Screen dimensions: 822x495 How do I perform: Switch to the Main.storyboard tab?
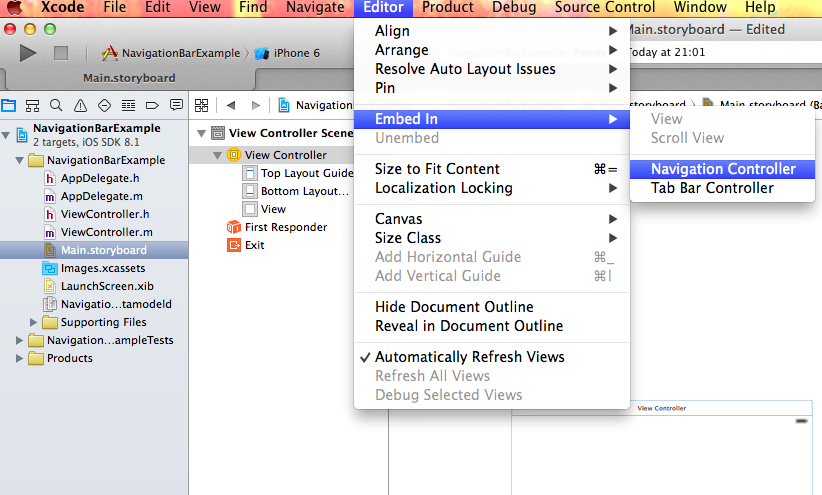click(x=129, y=78)
